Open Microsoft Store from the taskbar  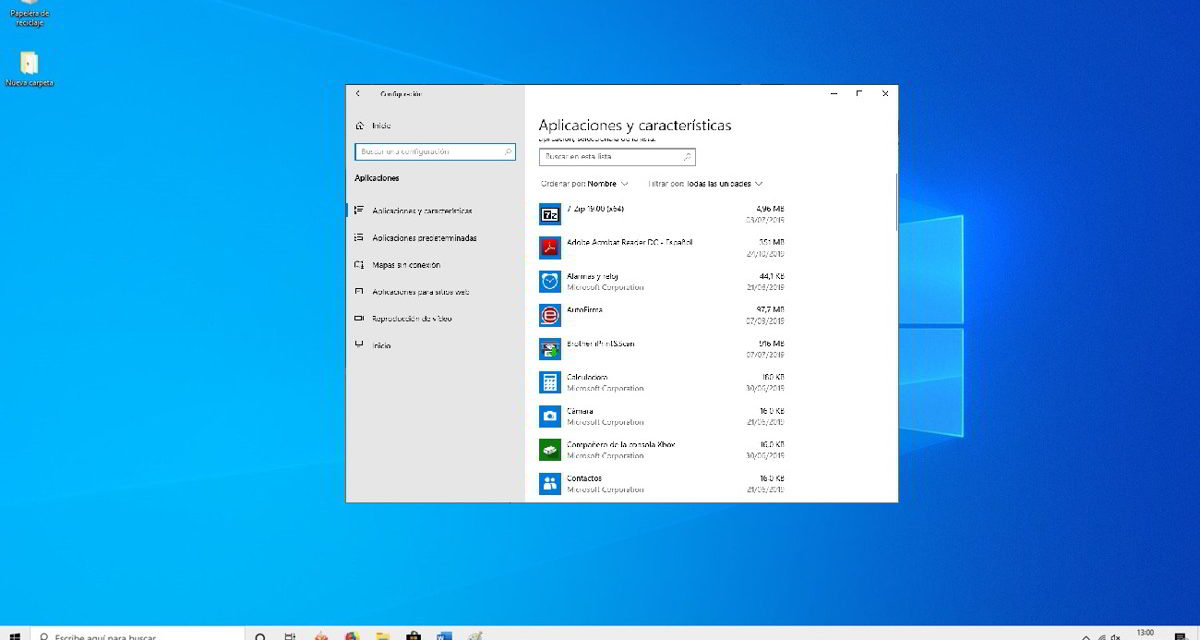(x=413, y=635)
